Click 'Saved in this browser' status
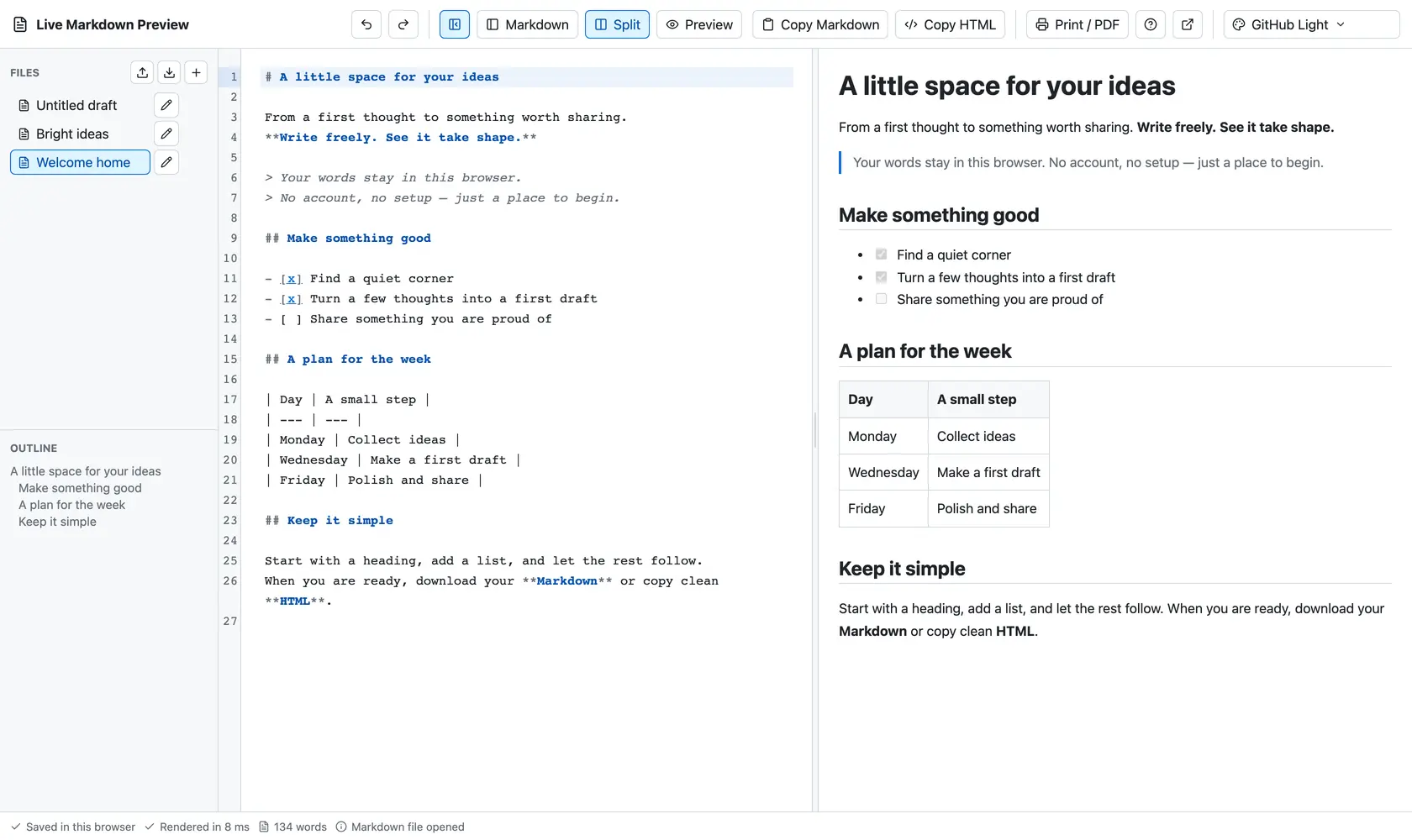 click(73, 827)
